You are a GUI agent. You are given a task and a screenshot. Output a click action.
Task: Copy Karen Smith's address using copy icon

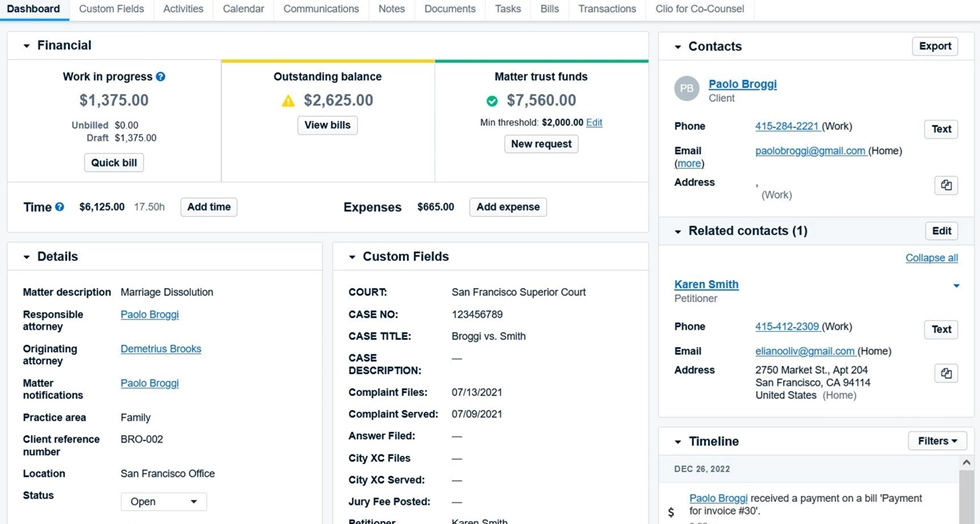coord(945,373)
